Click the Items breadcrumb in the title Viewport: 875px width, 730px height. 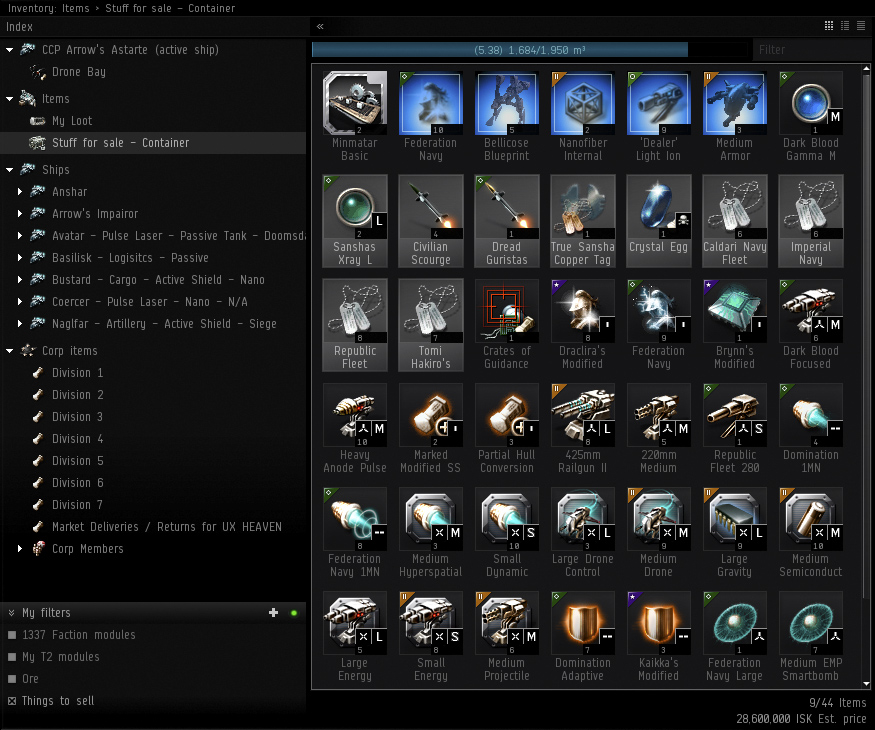(x=76, y=8)
